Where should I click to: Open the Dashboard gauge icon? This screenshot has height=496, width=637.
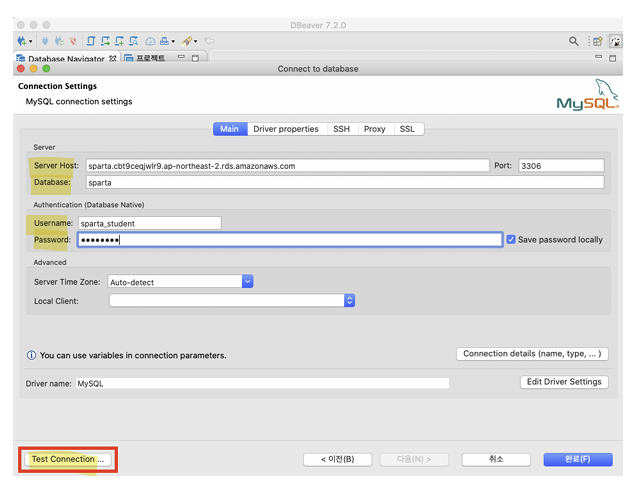pos(150,41)
